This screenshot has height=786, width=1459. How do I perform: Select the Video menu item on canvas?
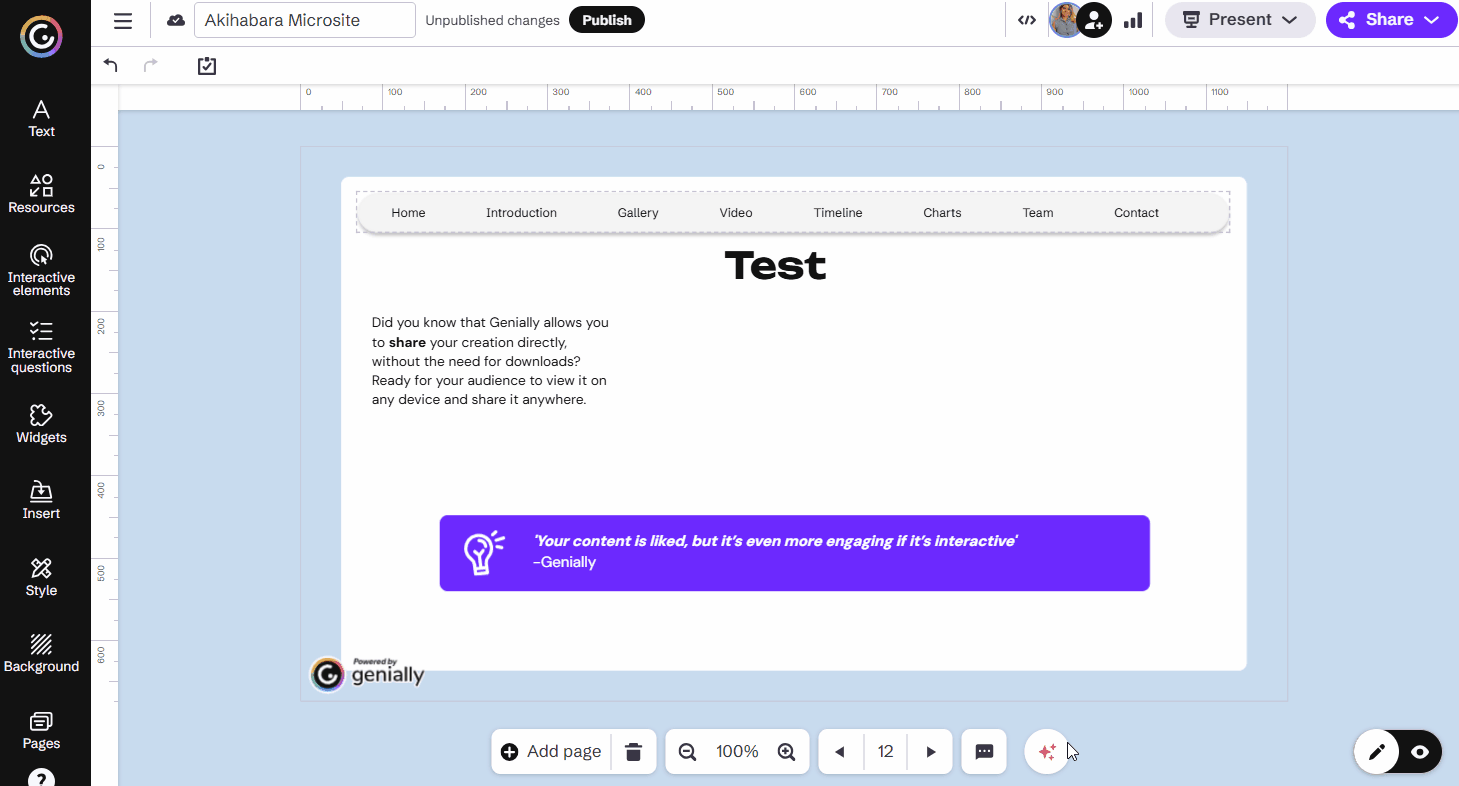click(x=736, y=213)
